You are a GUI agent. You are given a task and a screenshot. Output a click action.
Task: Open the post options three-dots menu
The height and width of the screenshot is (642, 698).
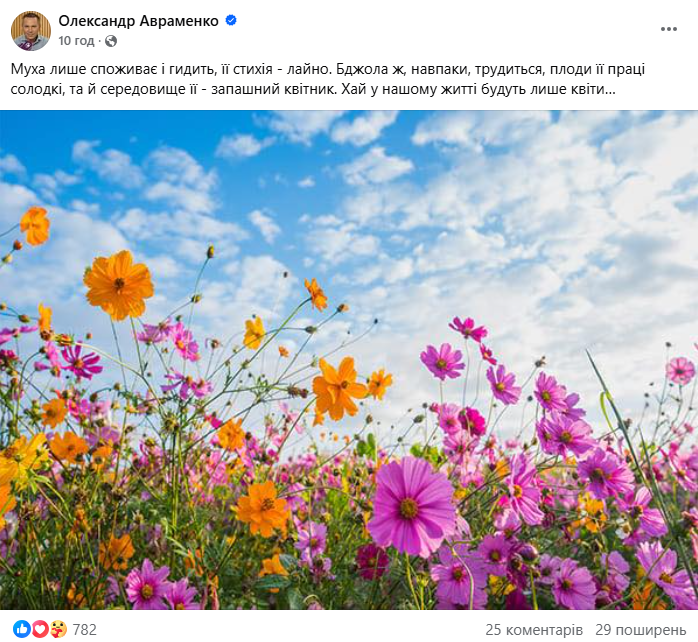click(669, 29)
